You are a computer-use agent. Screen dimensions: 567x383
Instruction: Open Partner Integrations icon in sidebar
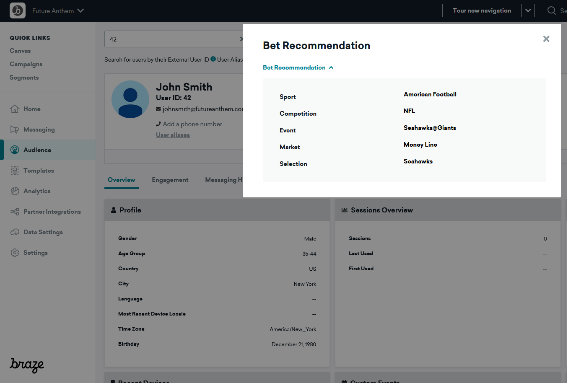pyautogui.click(x=14, y=212)
